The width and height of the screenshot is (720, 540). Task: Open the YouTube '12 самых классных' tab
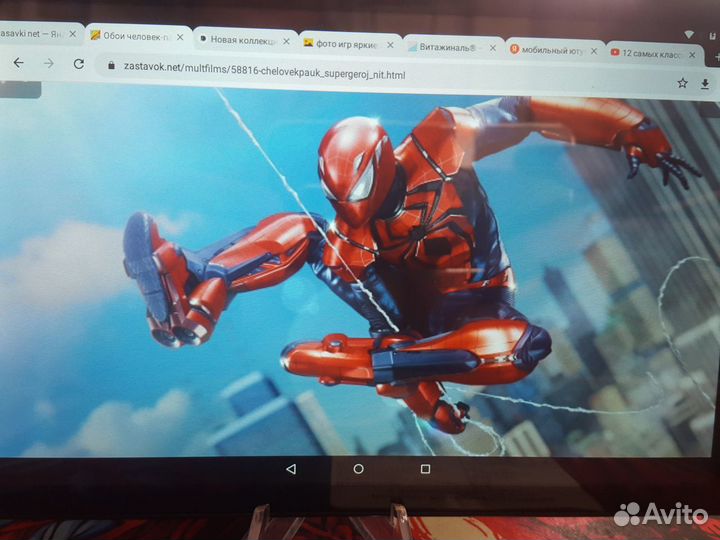655,52
